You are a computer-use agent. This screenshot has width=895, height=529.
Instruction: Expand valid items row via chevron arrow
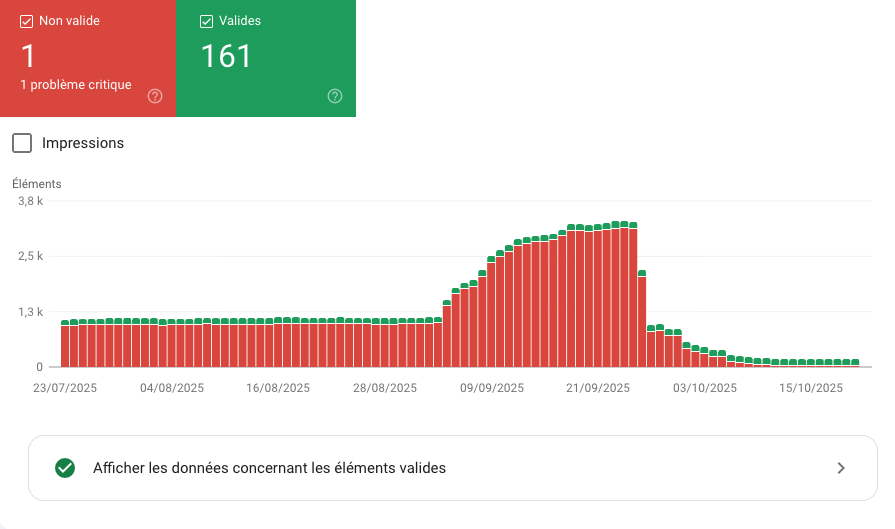(x=841, y=468)
